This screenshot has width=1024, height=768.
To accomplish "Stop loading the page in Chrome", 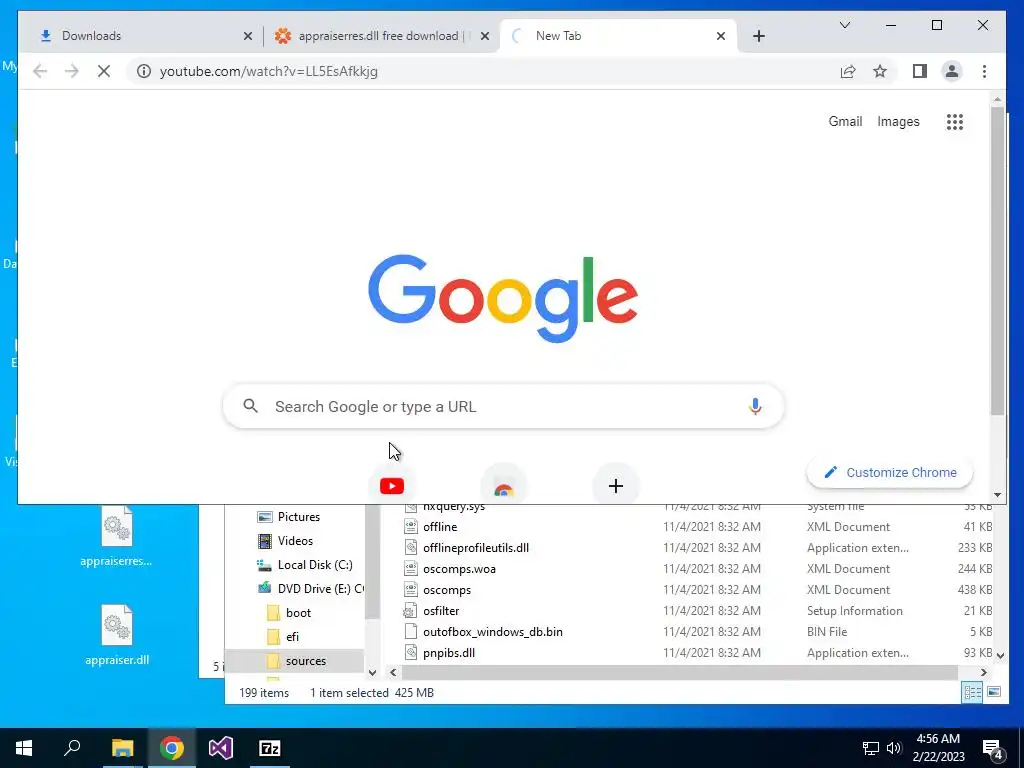I will (x=104, y=71).
